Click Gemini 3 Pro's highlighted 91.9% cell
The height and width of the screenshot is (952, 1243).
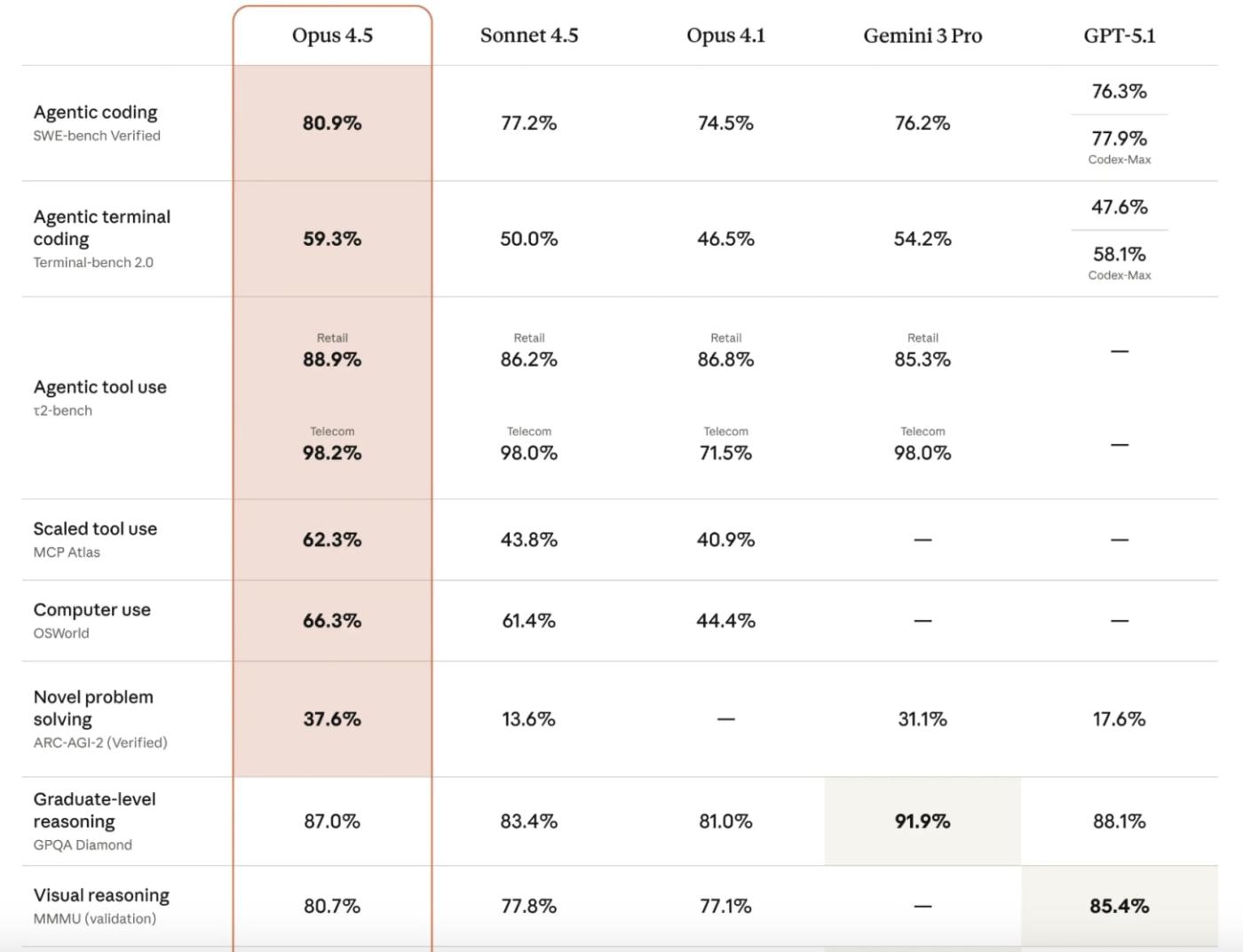tap(922, 821)
